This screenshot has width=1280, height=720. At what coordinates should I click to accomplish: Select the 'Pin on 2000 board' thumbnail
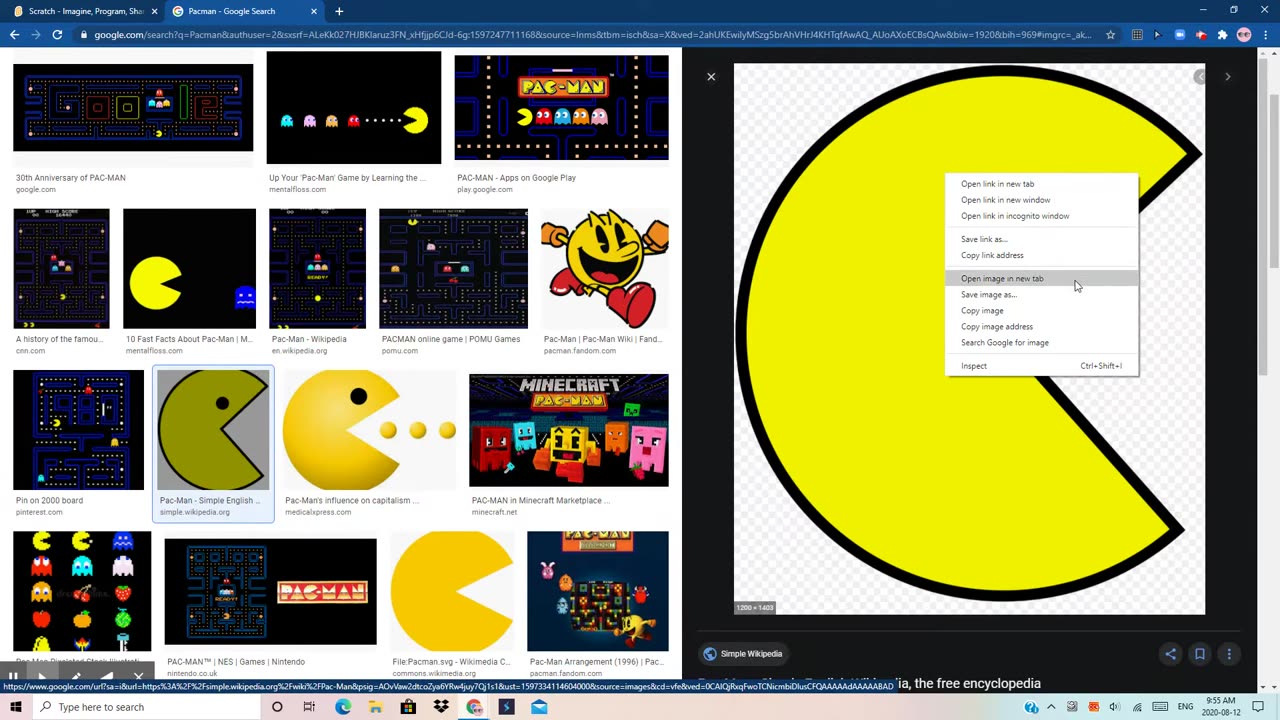click(x=78, y=430)
